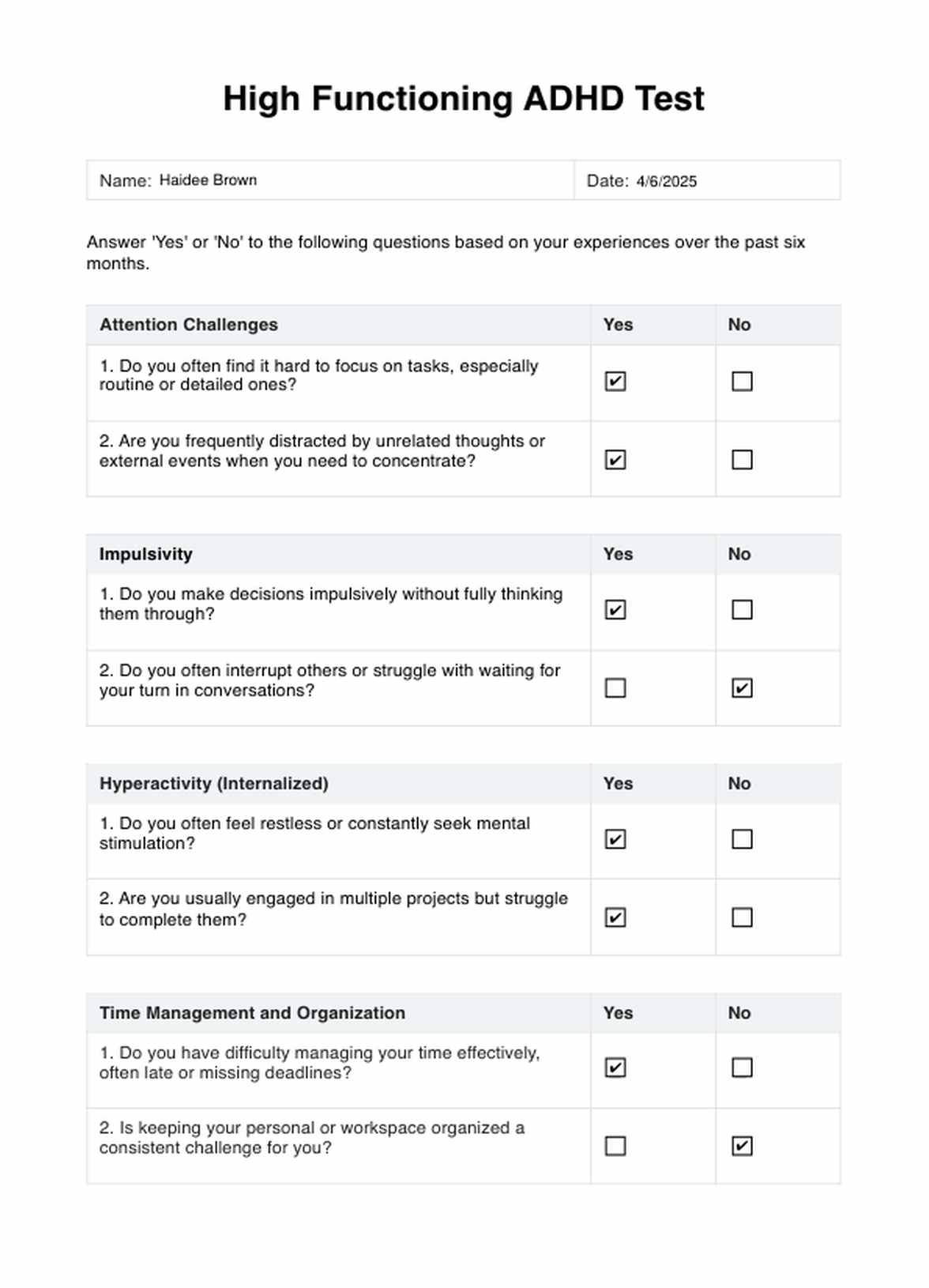Click the High Functioning ADHD Test title

tap(464, 99)
